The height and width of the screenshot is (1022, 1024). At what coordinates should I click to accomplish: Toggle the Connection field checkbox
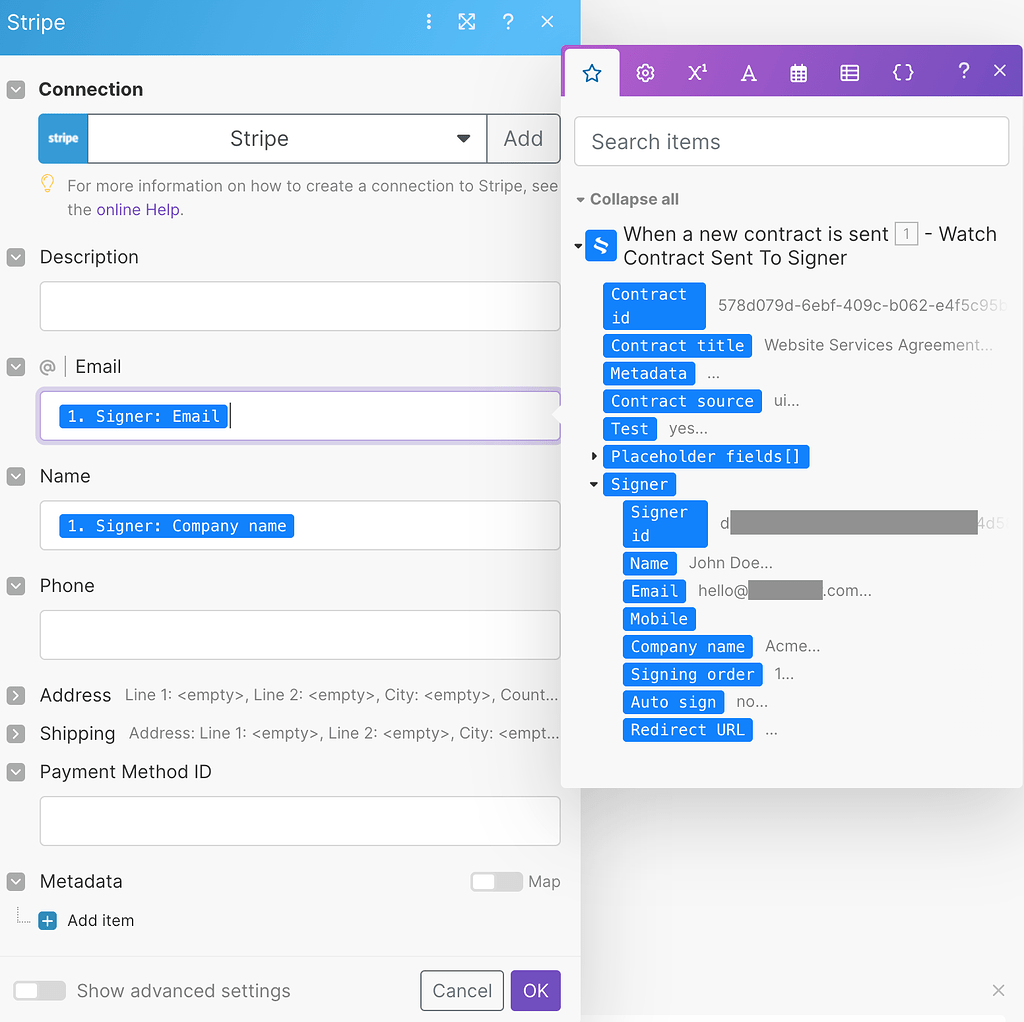click(16, 89)
